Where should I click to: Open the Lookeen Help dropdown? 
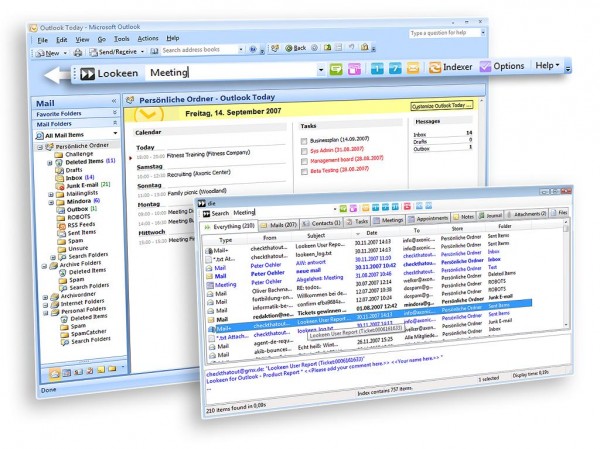pos(547,65)
